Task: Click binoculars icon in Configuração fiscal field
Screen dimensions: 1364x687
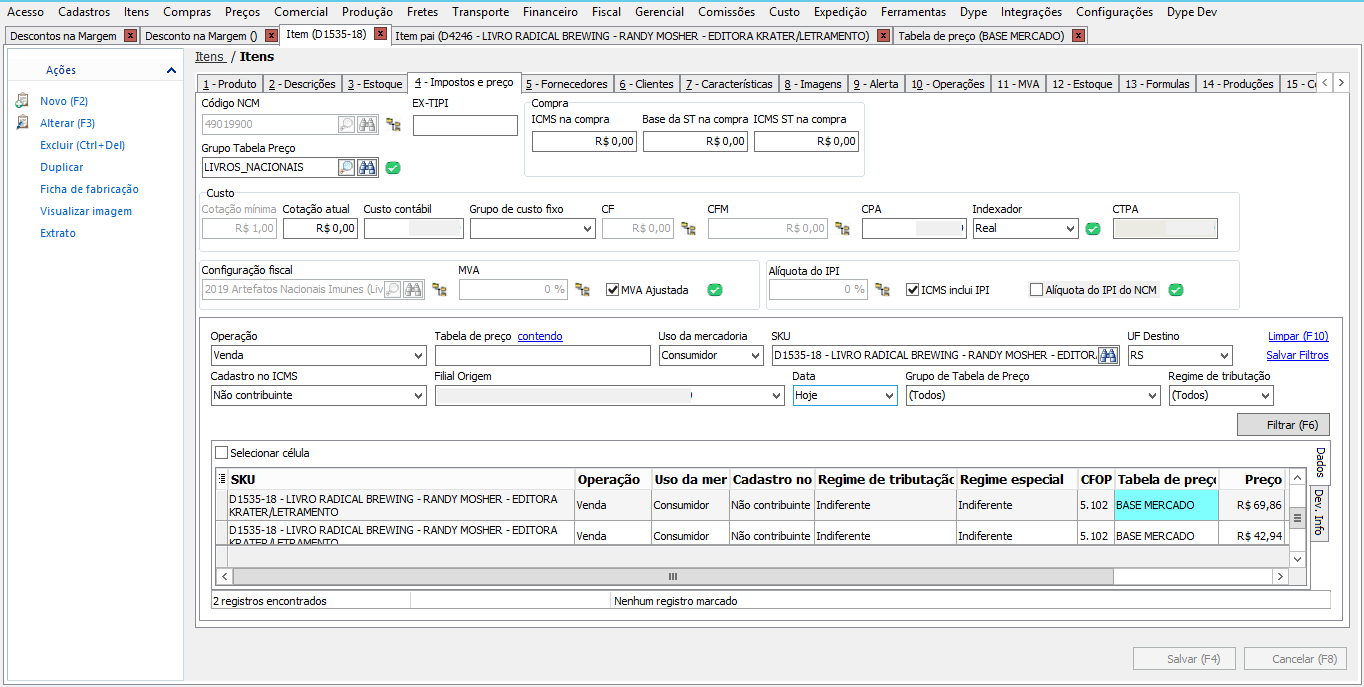Action: click(x=413, y=289)
